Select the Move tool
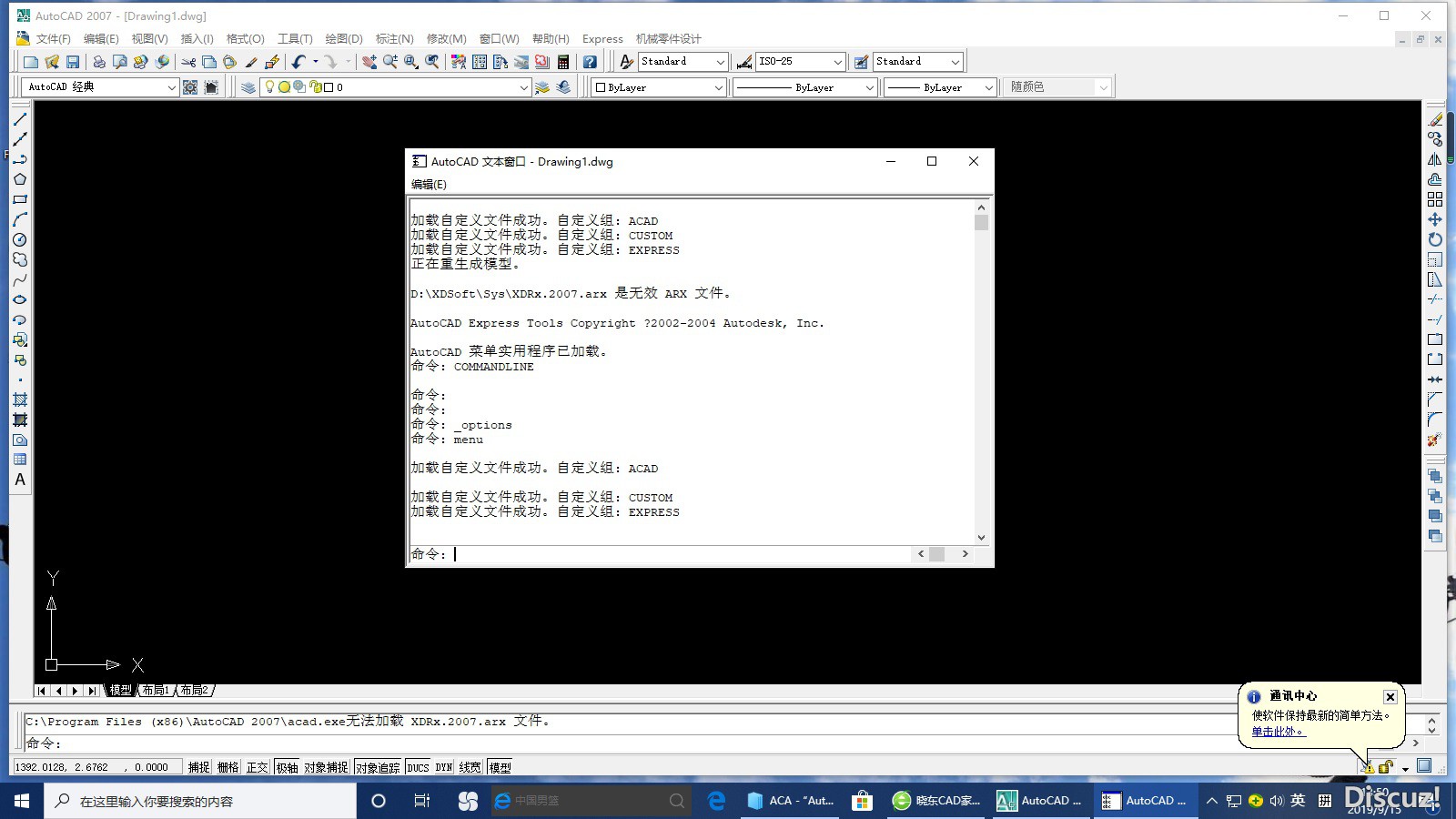Image resolution: width=1456 pixels, height=819 pixels. 1435,219
